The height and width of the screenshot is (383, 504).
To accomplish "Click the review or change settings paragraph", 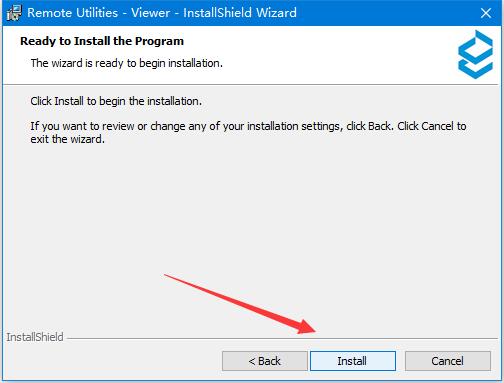I will pyautogui.click(x=248, y=132).
